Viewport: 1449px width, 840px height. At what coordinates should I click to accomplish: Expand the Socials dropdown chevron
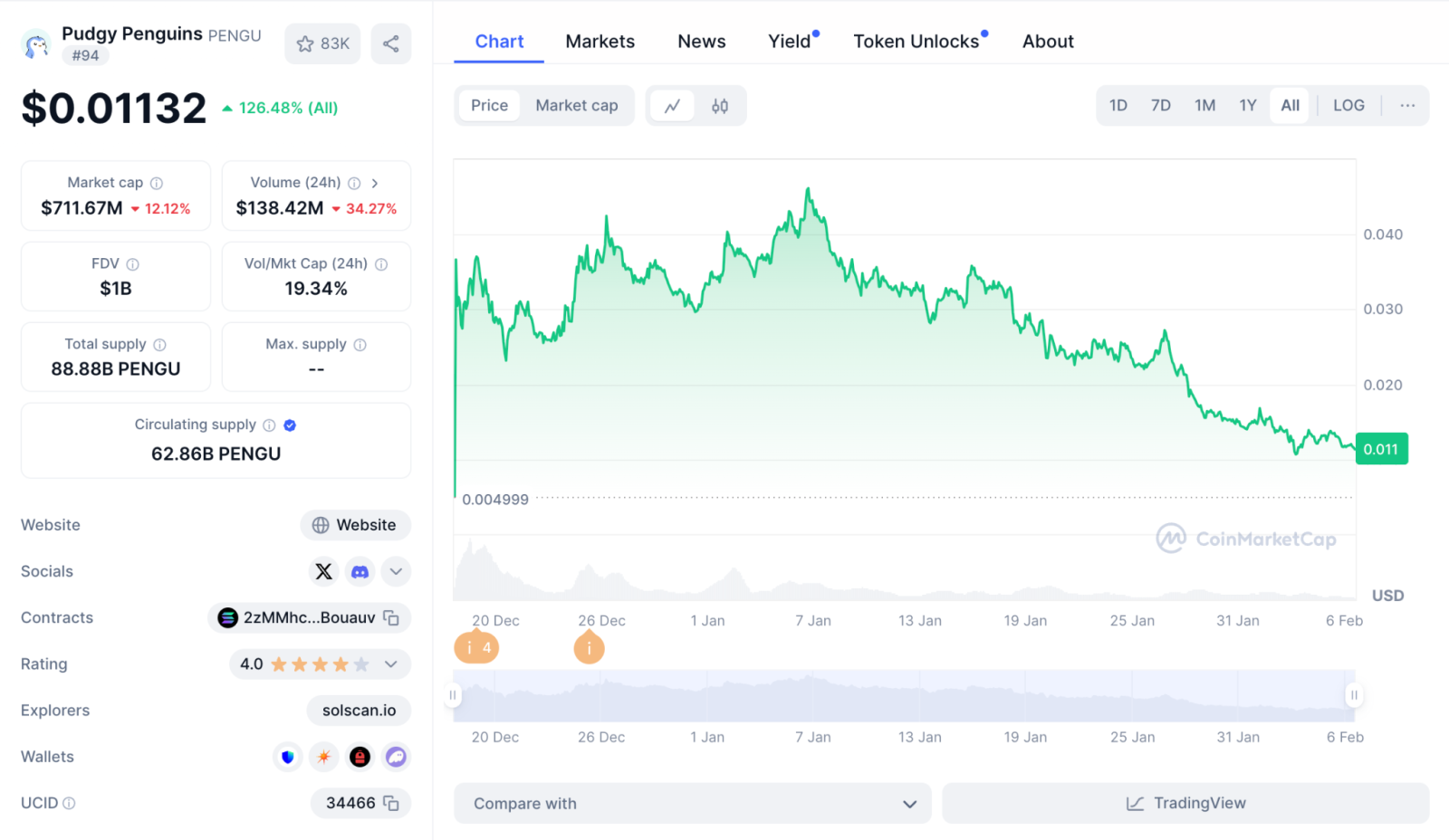pos(396,571)
